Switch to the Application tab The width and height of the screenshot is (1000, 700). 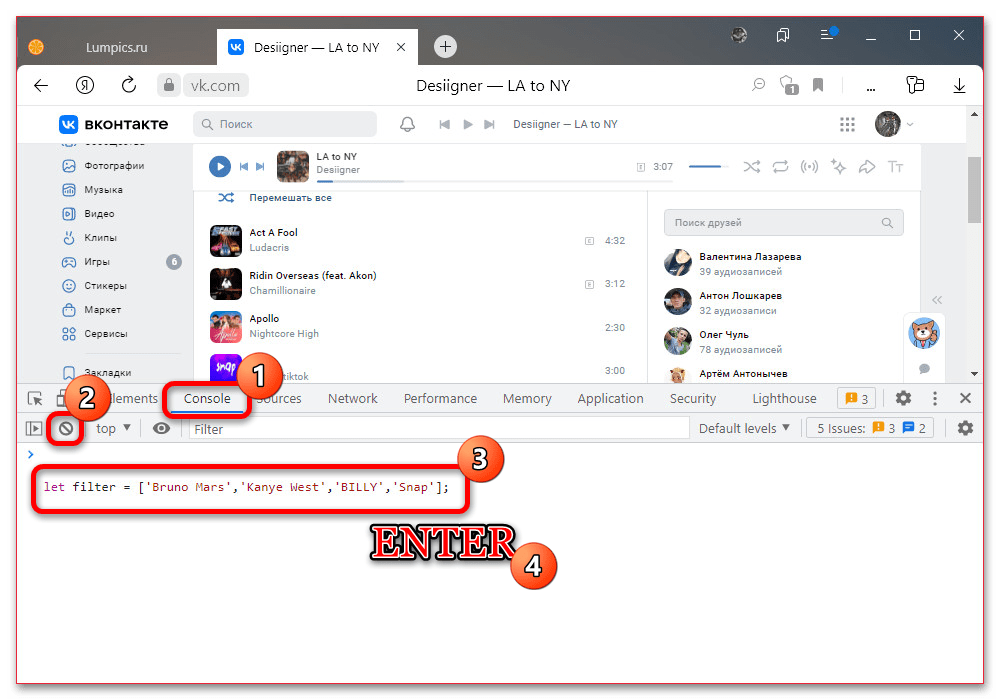[x=610, y=398]
